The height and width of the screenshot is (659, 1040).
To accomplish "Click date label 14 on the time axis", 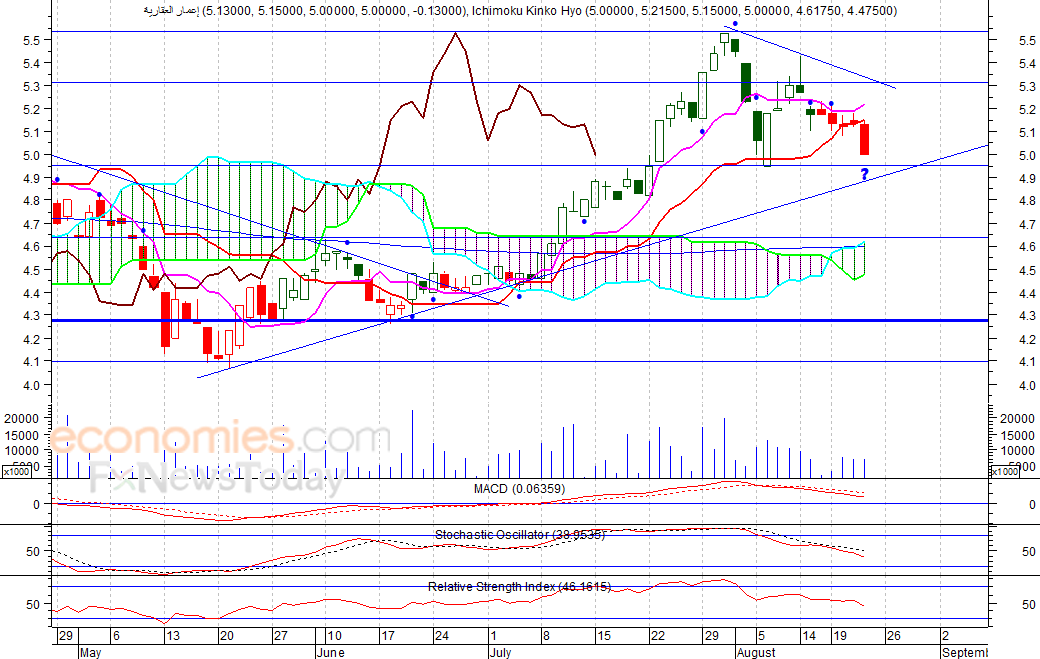I will pyautogui.click(x=809, y=636).
